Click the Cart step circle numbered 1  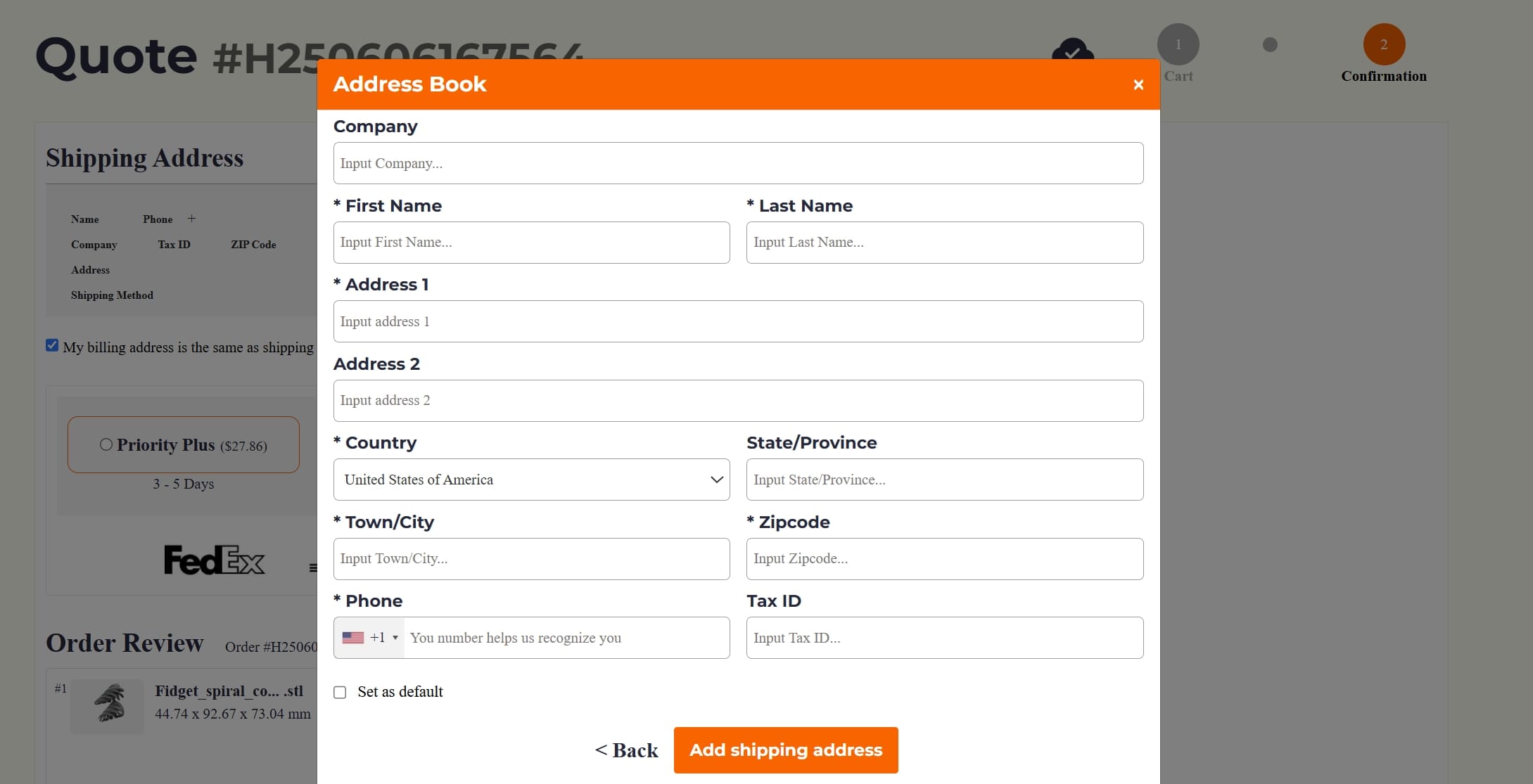(1178, 44)
